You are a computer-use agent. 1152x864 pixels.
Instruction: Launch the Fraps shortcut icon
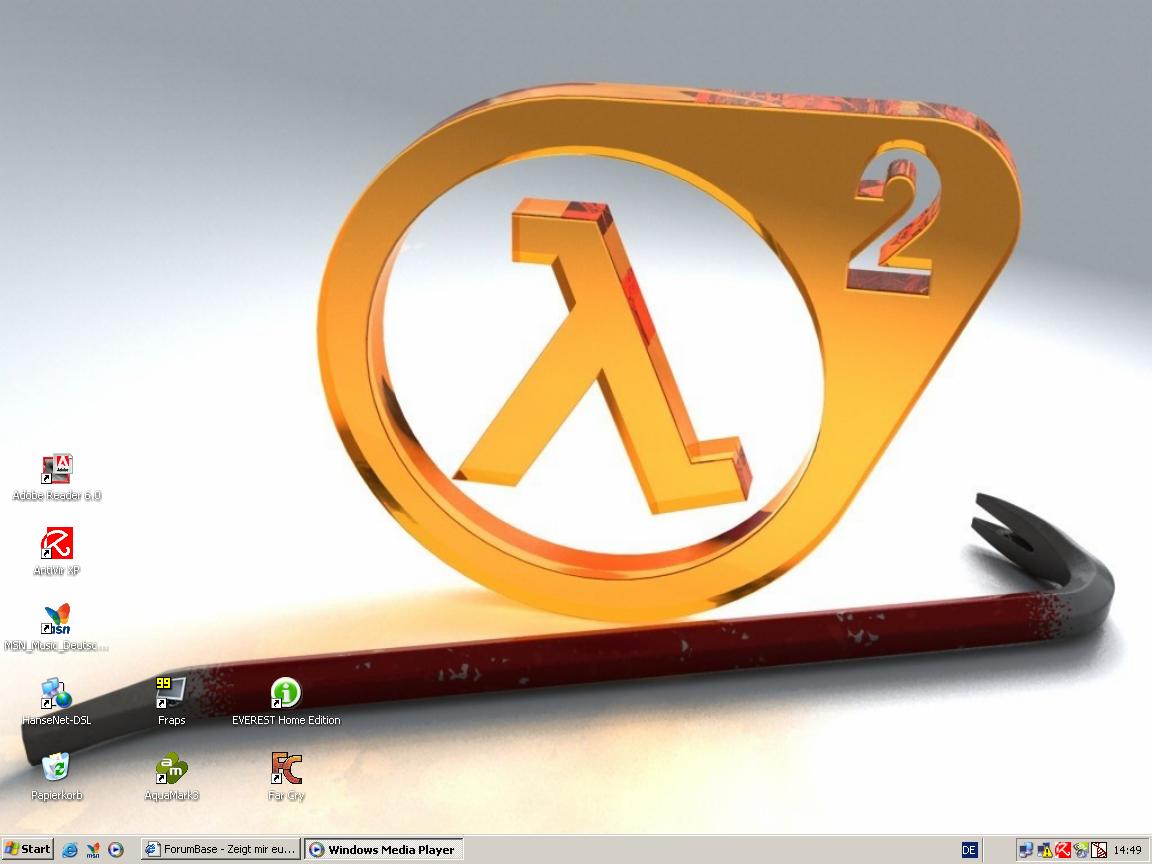pos(171,702)
